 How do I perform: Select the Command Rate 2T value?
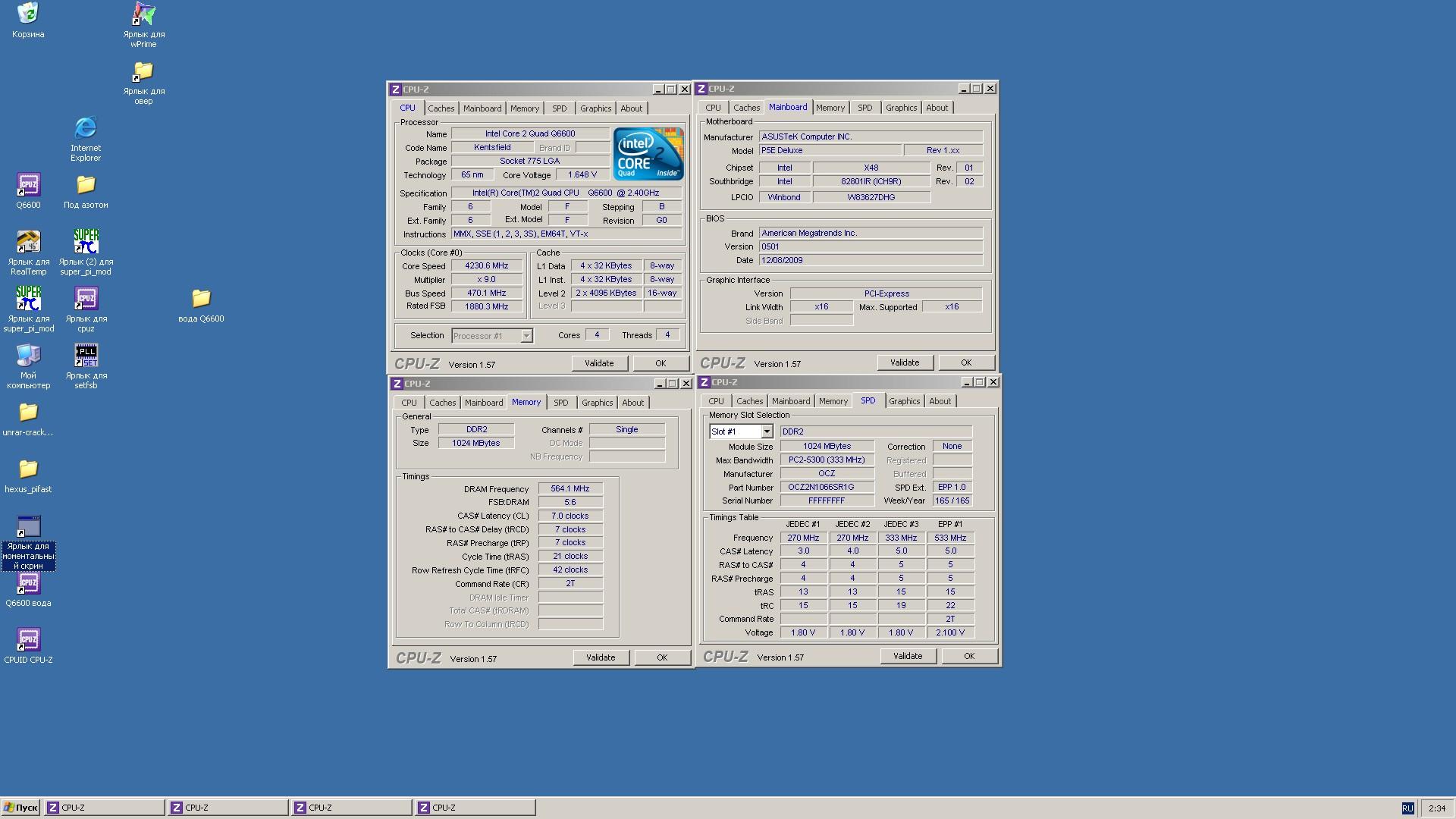tap(570, 584)
